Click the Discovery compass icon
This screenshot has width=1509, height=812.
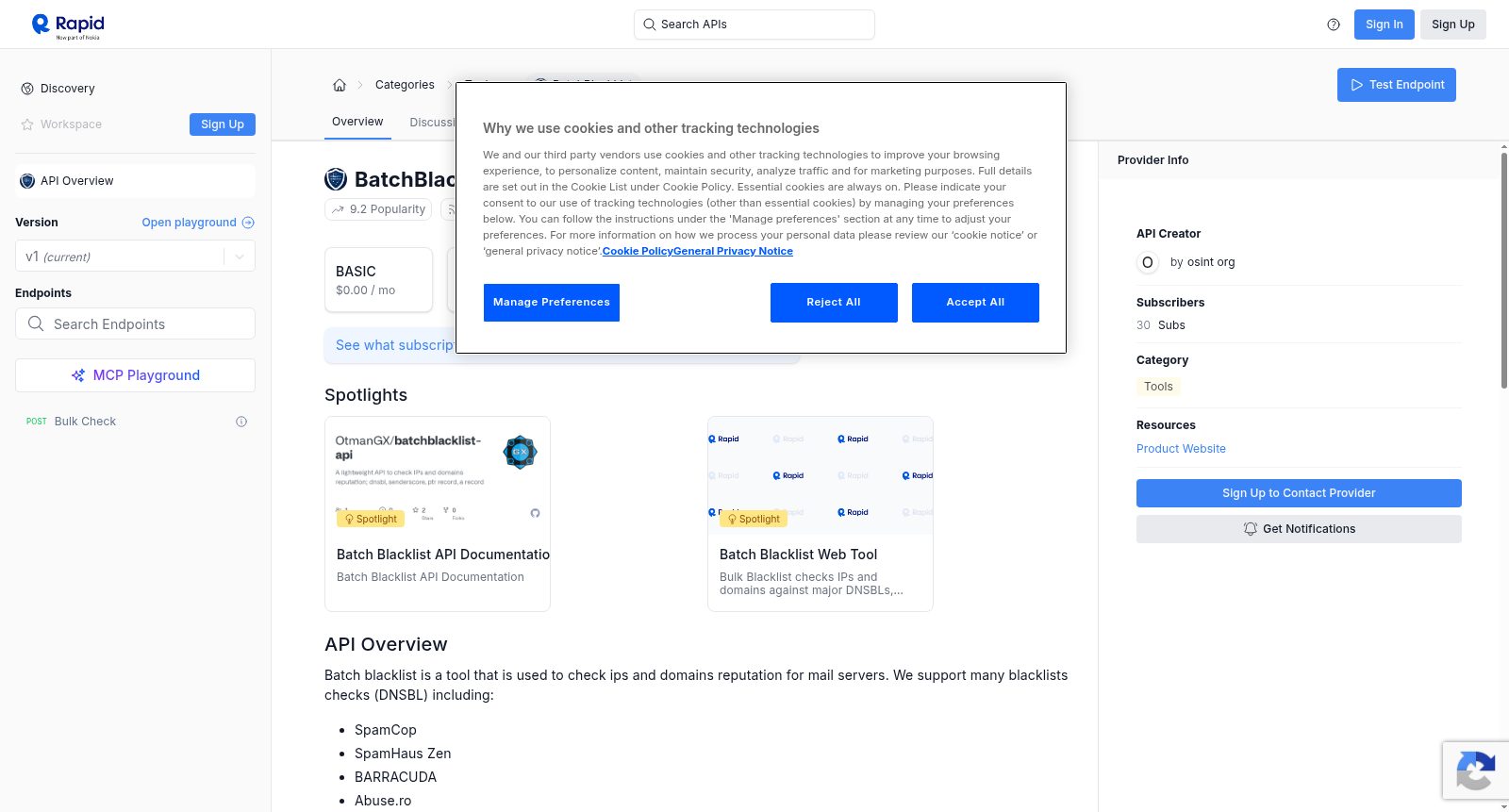click(x=27, y=89)
